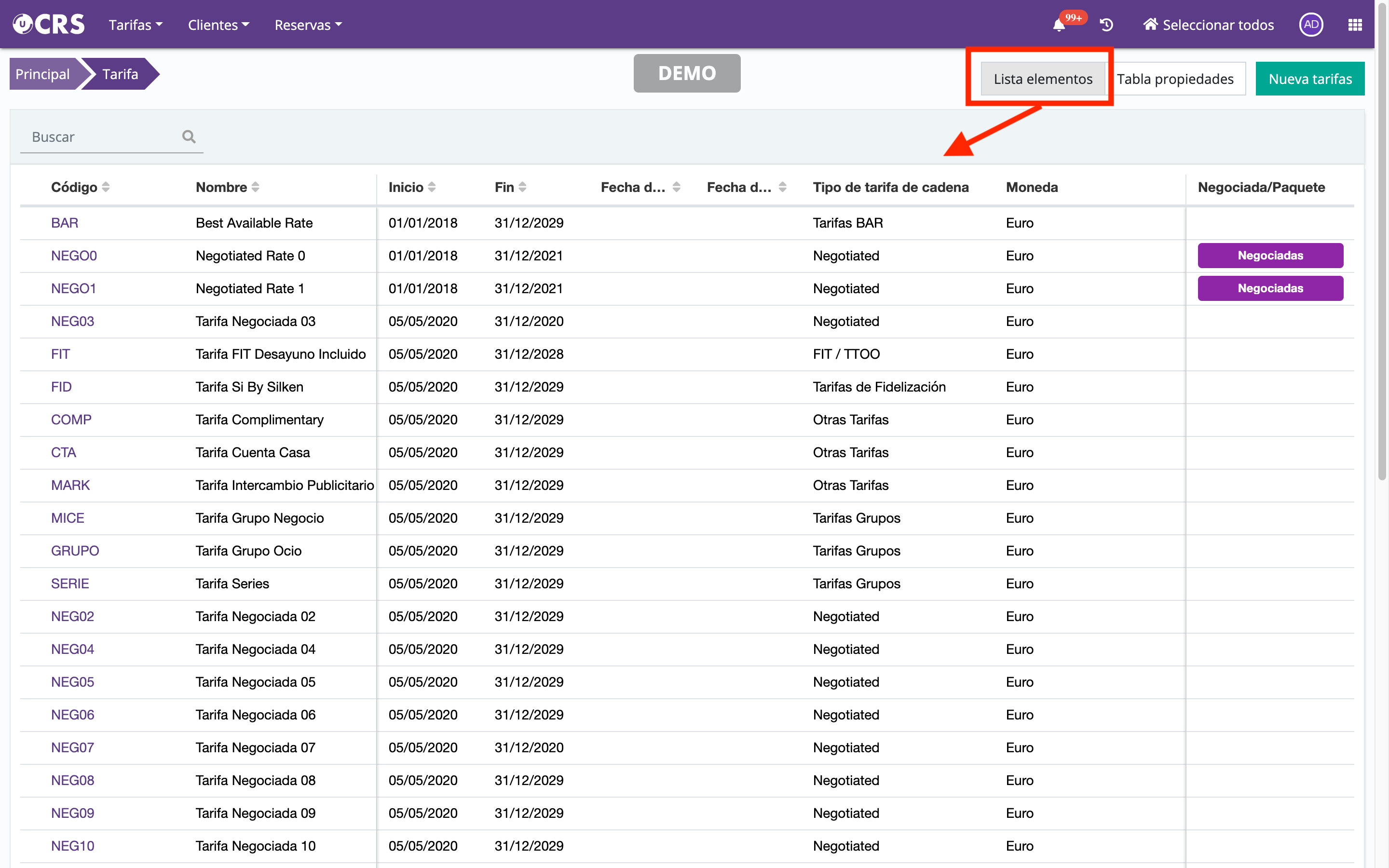Viewport: 1389px width, 868px height.
Task: Go to Principal breadcrumb
Action: click(x=42, y=74)
